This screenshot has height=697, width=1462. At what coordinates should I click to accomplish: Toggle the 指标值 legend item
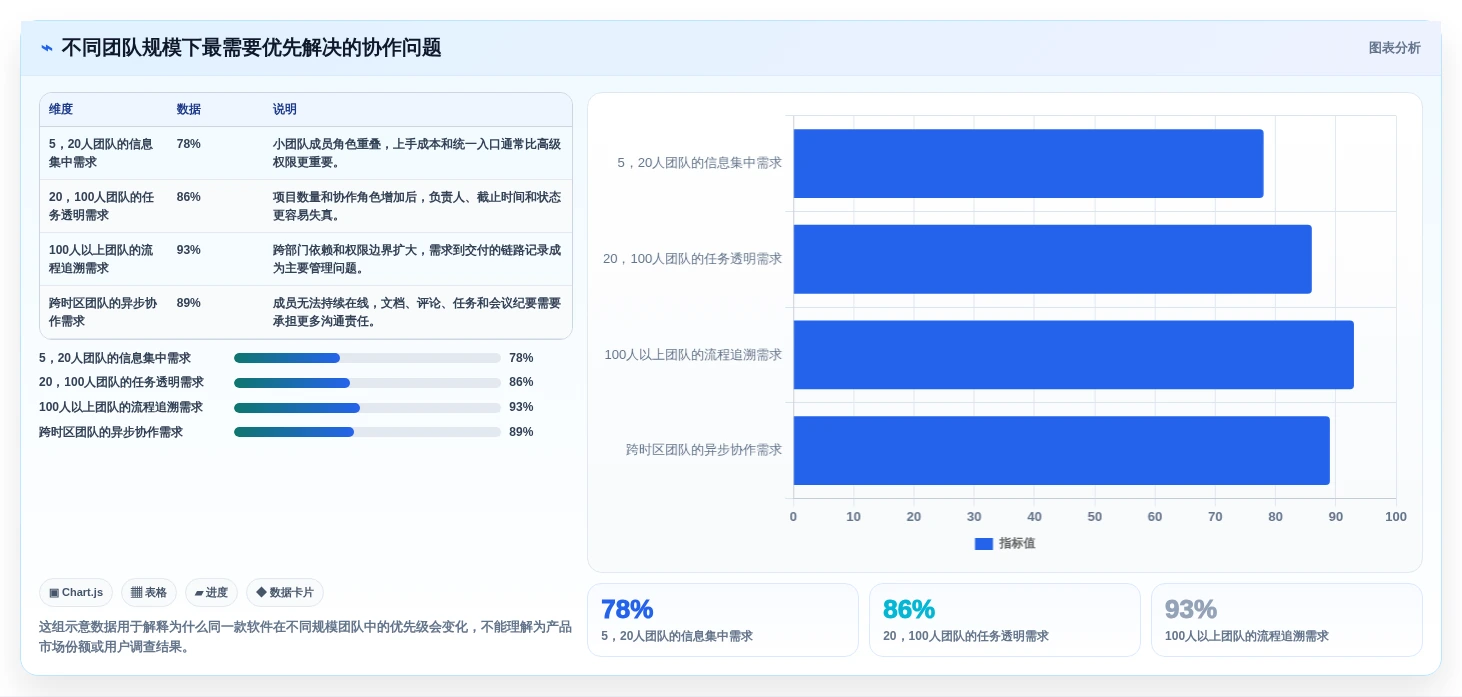(x=1005, y=543)
